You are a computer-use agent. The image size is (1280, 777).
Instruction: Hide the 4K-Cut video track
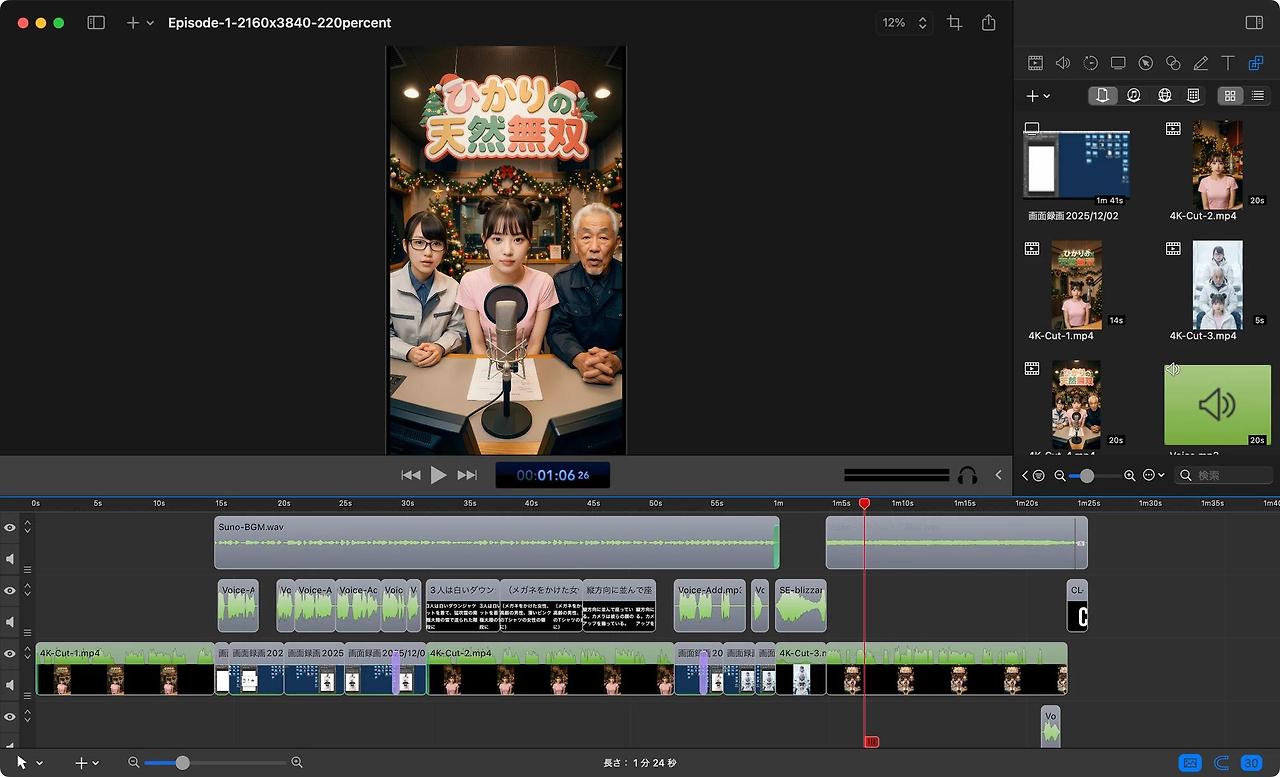(x=10, y=653)
